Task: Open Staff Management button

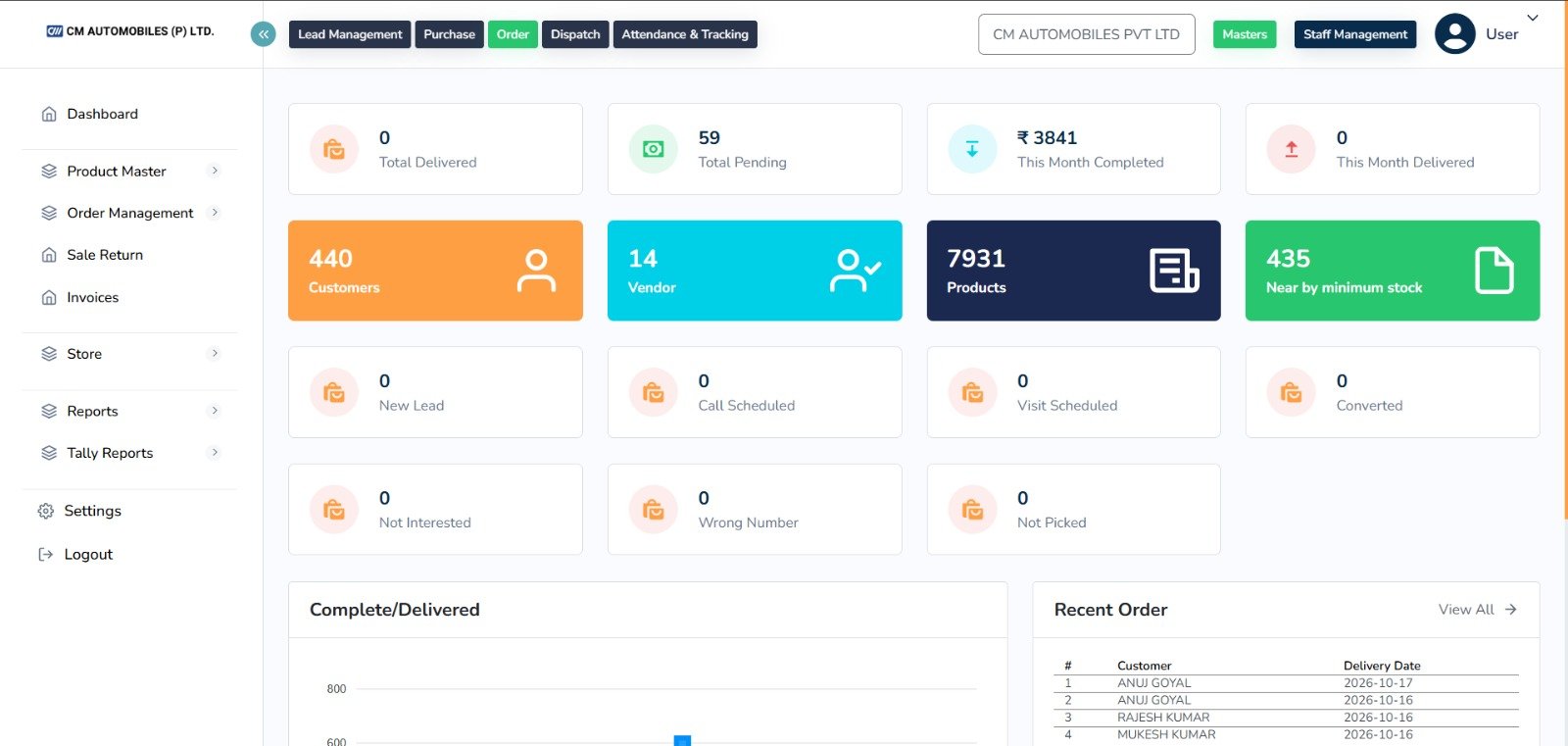Action: pyautogui.click(x=1355, y=34)
